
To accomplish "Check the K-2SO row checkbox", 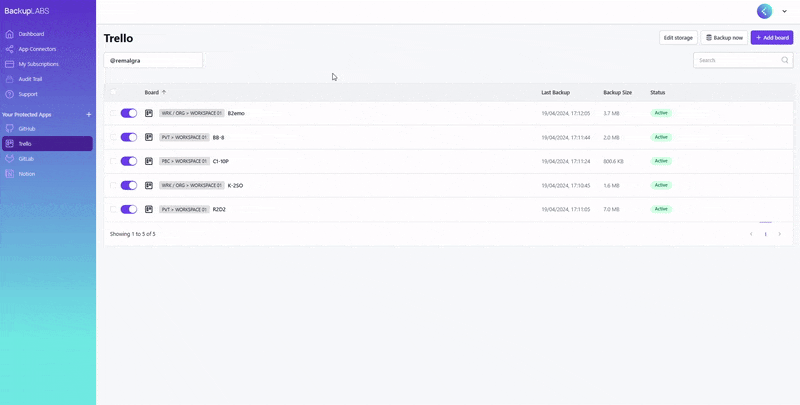I will pos(113,185).
